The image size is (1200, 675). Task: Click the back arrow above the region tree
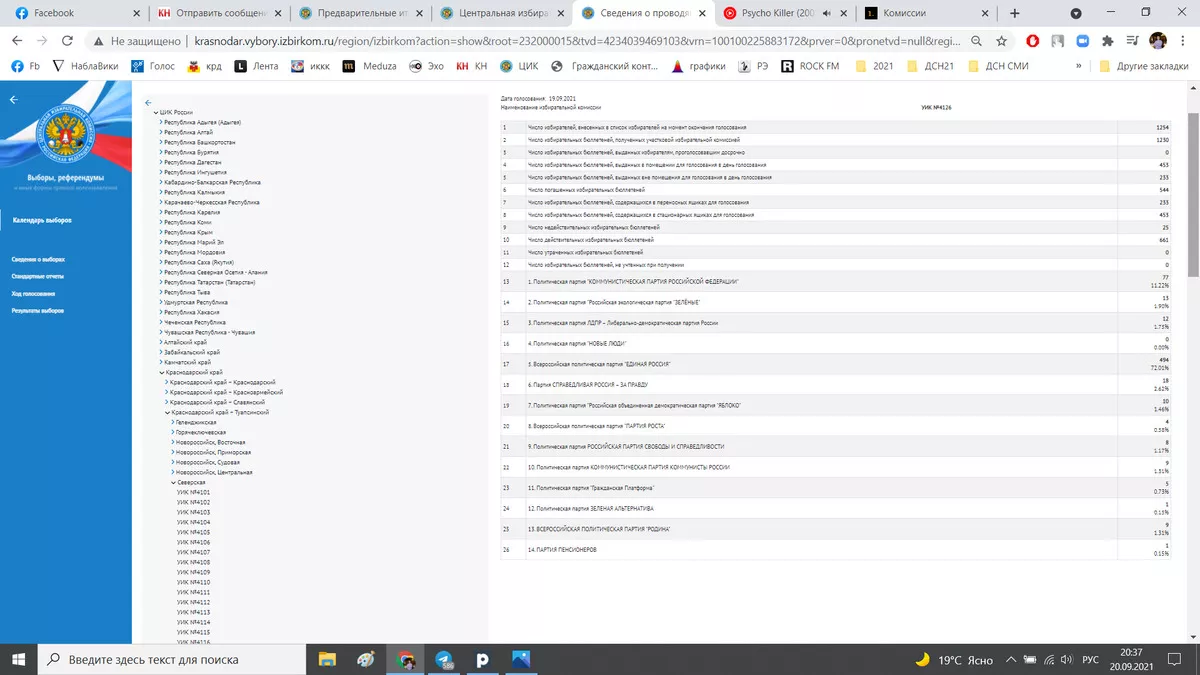pyautogui.click(x=148, y=103)
